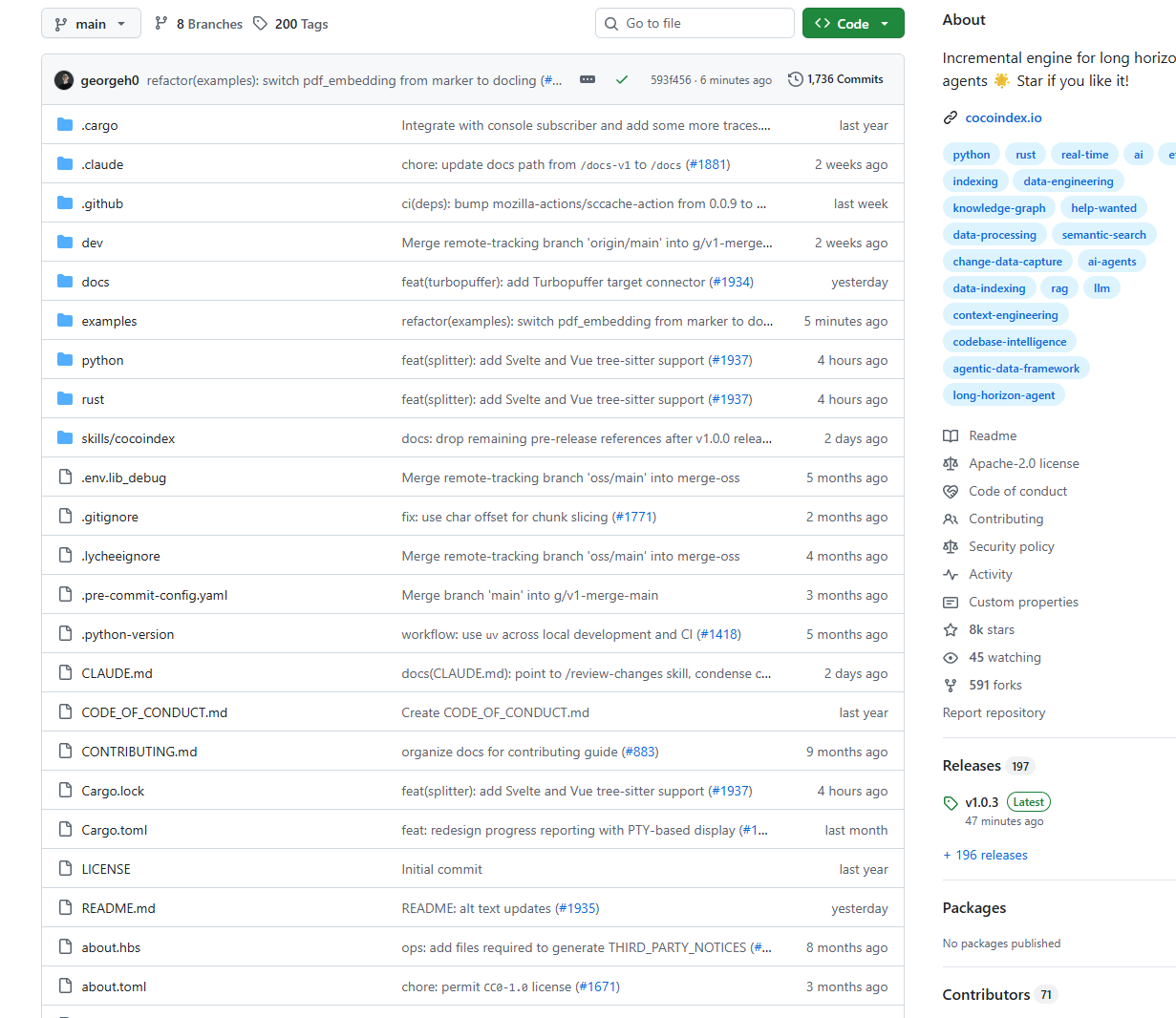Click georgeh0's avatar image
1176x1018 pixels.
[64, 80]
